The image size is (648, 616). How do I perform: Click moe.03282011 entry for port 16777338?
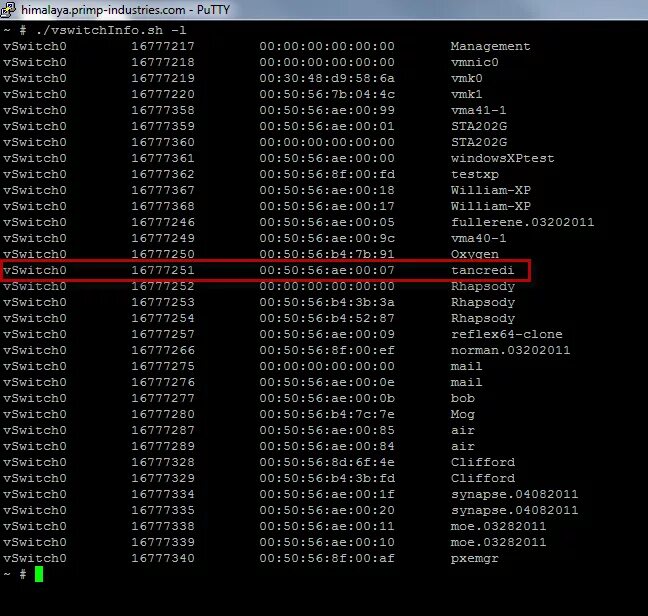click(x=498, y=526)
